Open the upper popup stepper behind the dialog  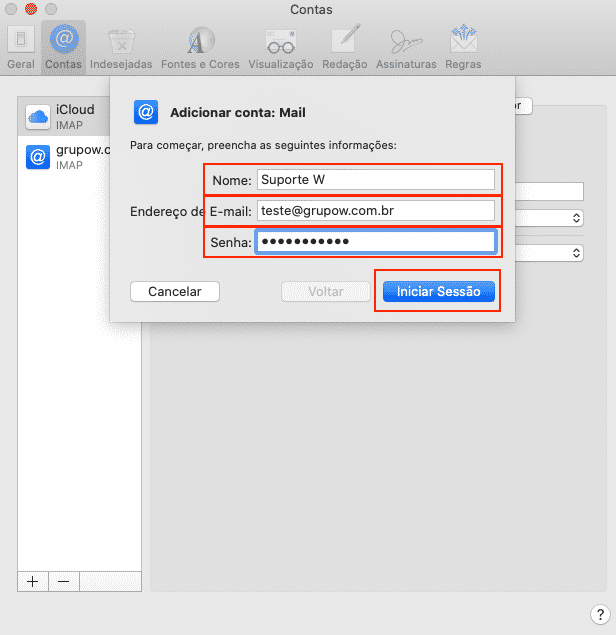click(576, 218)
